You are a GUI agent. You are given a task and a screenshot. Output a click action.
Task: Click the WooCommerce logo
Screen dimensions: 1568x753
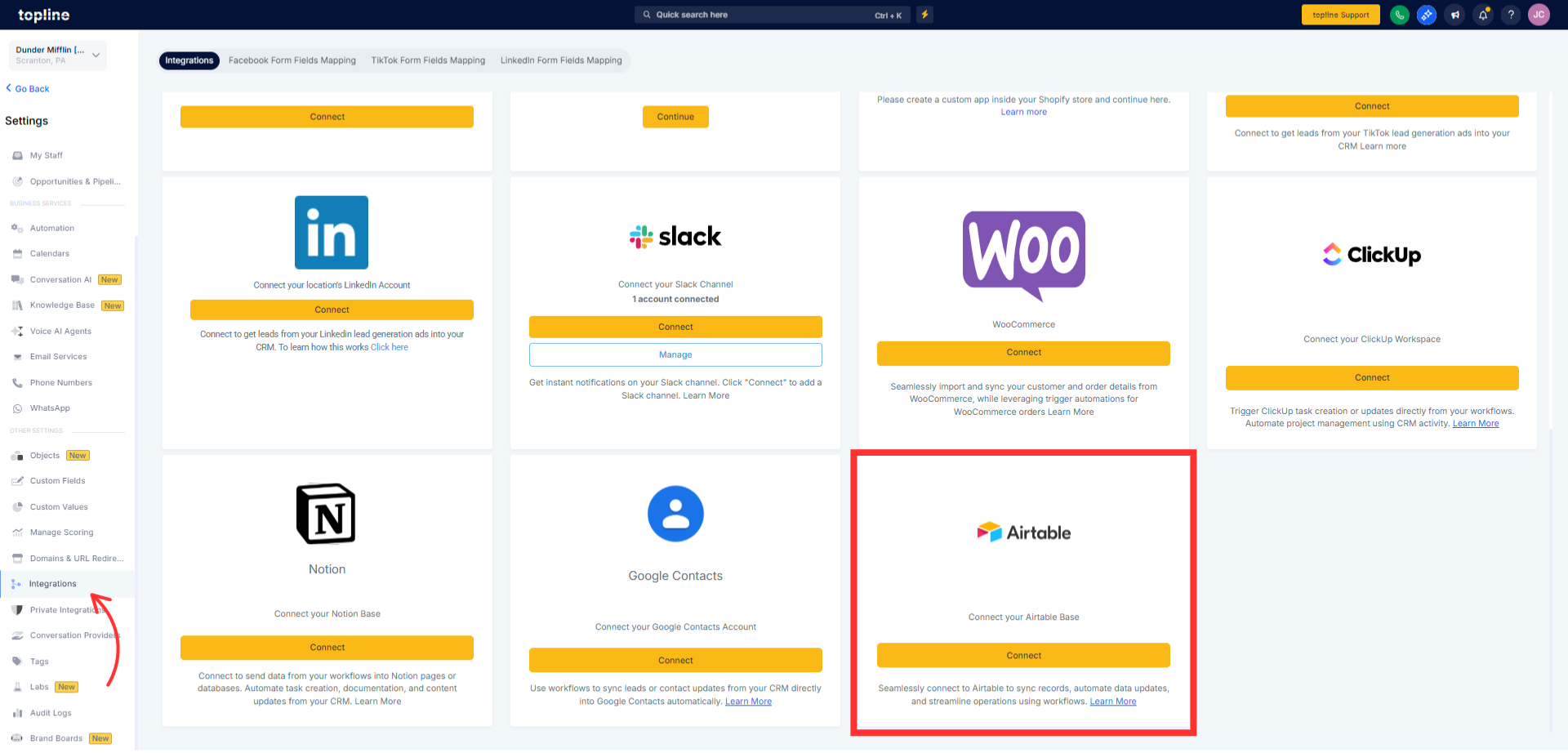1024,256
